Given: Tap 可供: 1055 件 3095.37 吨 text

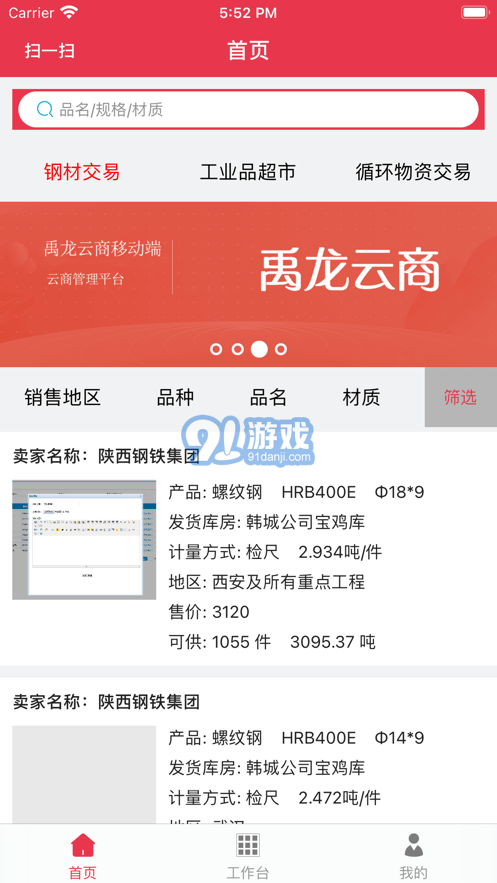Looking at the screenshot, I should [272, 641].
